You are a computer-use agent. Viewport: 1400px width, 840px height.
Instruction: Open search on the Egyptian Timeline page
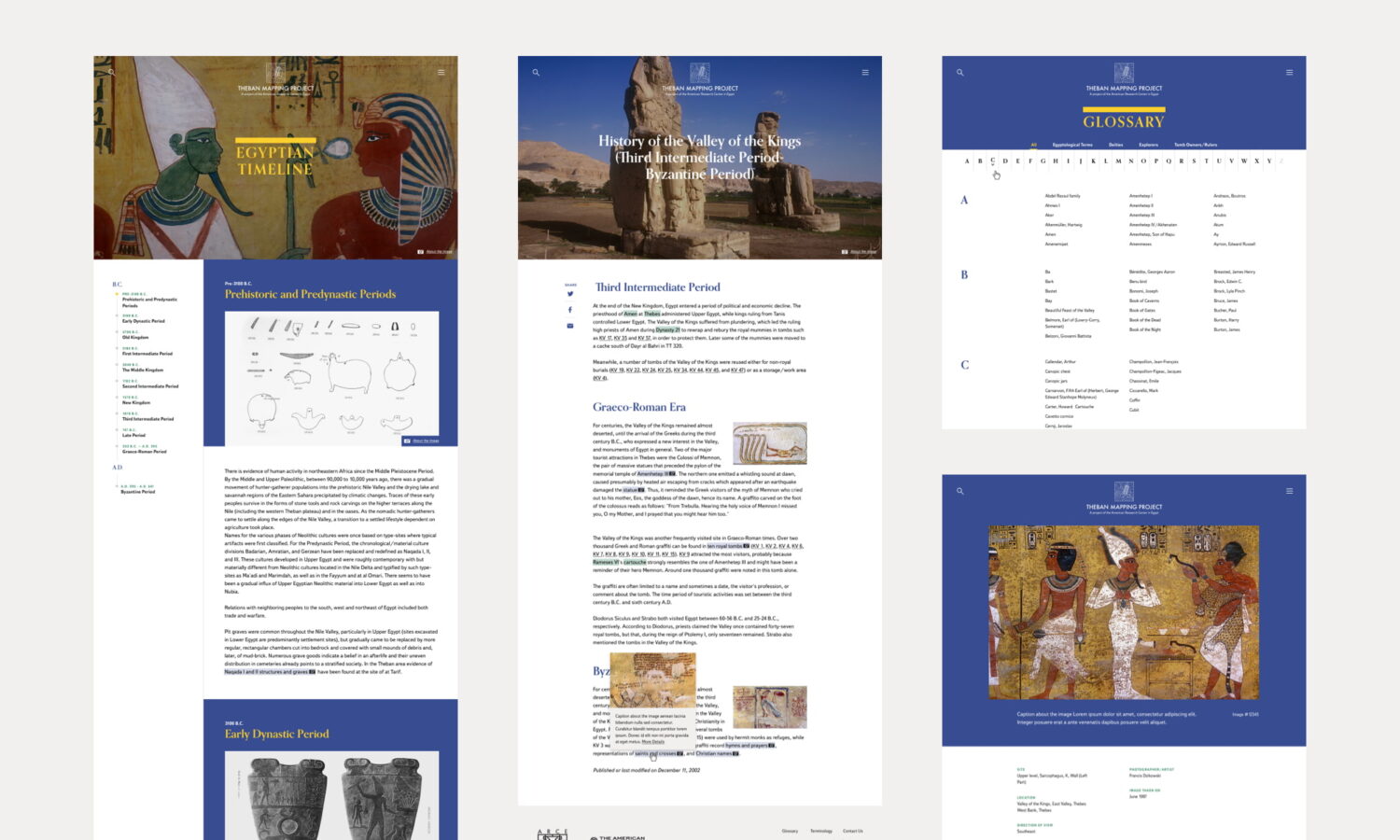tap(113, 72)
